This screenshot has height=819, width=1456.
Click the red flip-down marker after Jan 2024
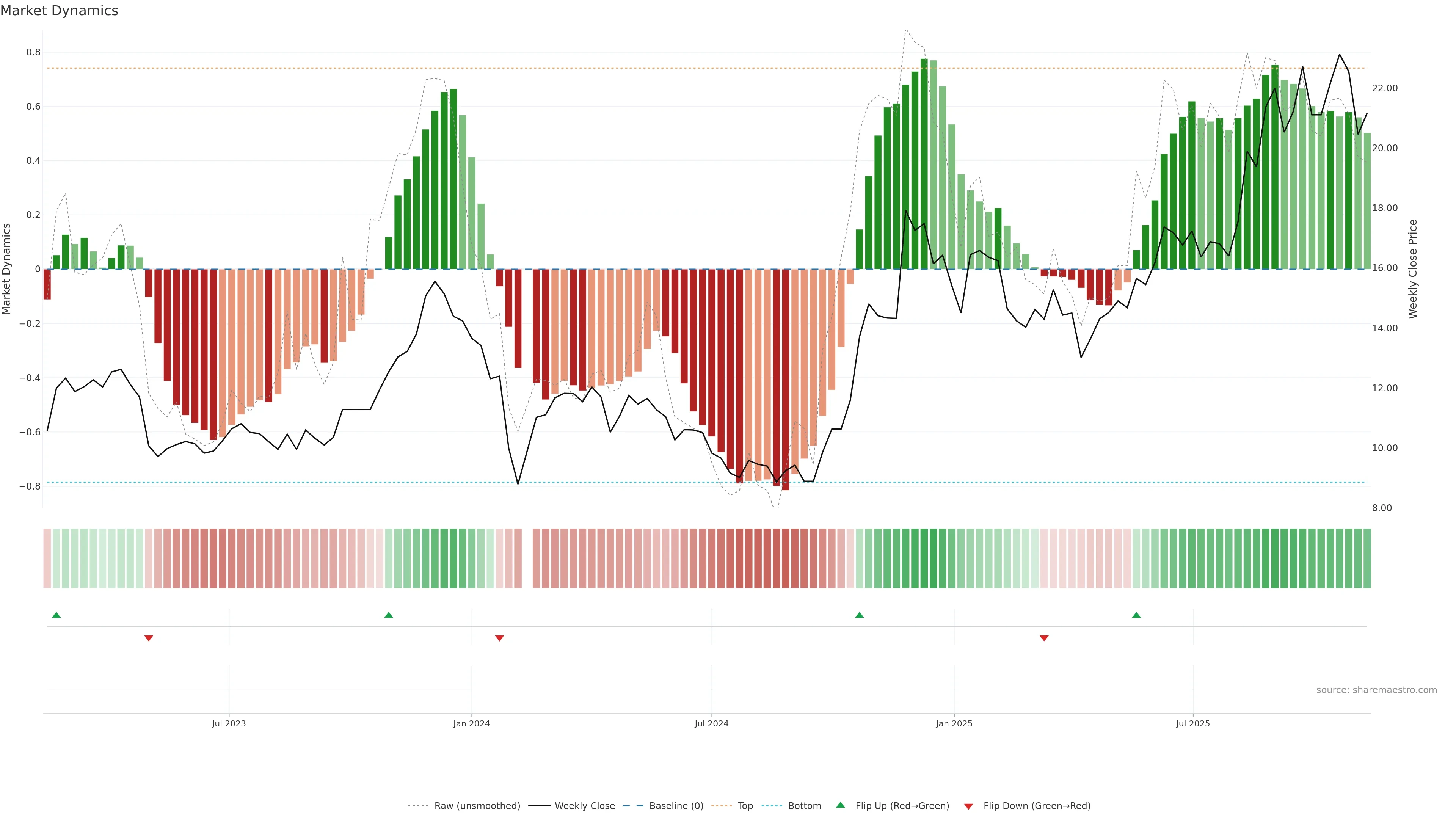click(x=499, y=638)
